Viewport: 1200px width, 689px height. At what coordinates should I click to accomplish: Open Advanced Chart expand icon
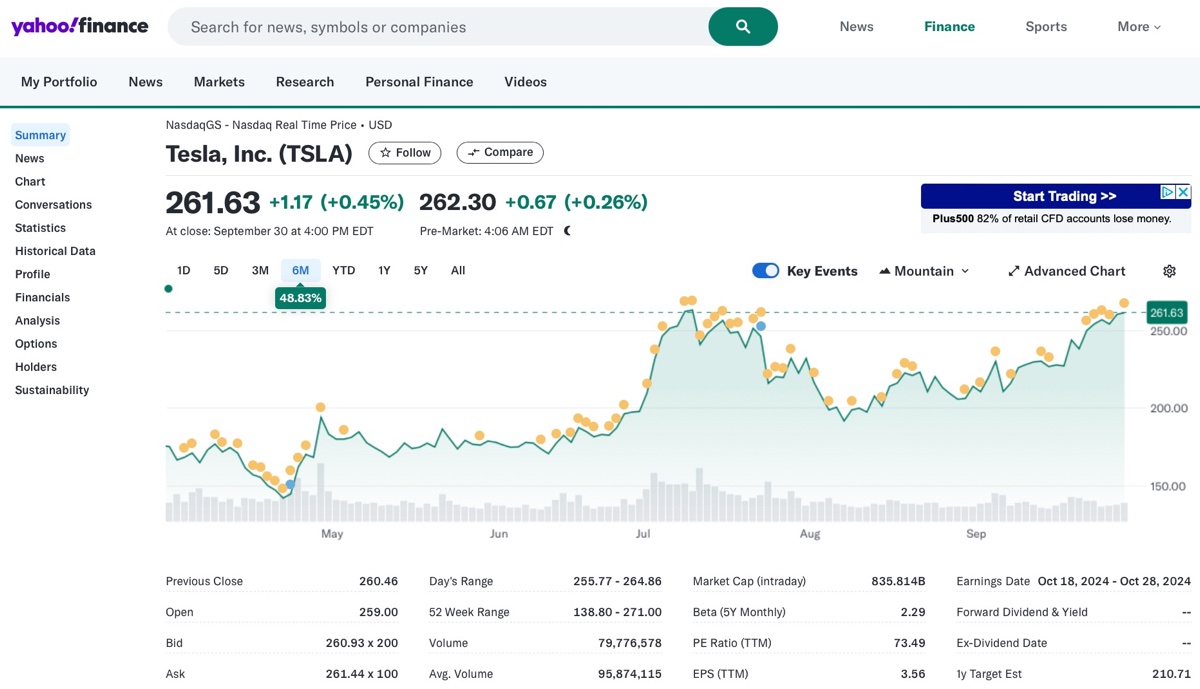click(x=1013, y=271)
